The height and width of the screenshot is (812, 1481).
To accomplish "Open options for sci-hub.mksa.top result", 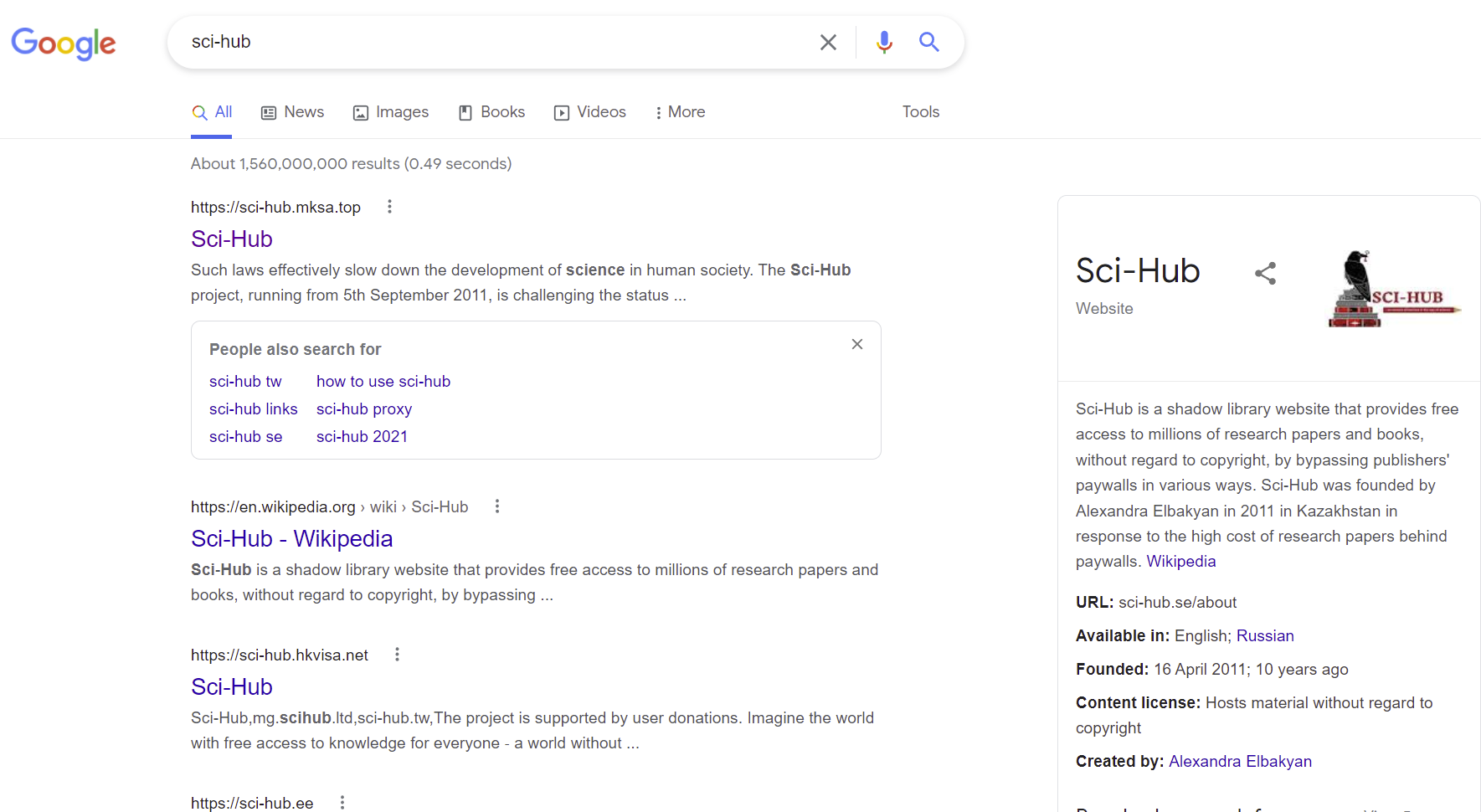I will [389, 207].
